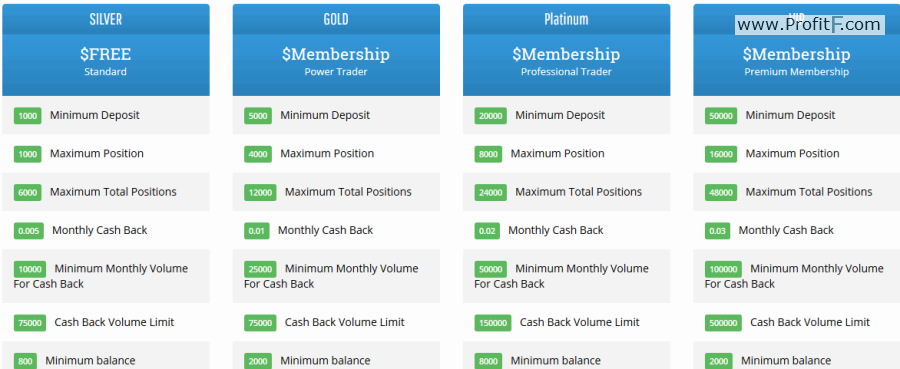The image size is (900, 369).
Task: Open the www.ProfitF.com watermark link
Action: tap(809, 25)
